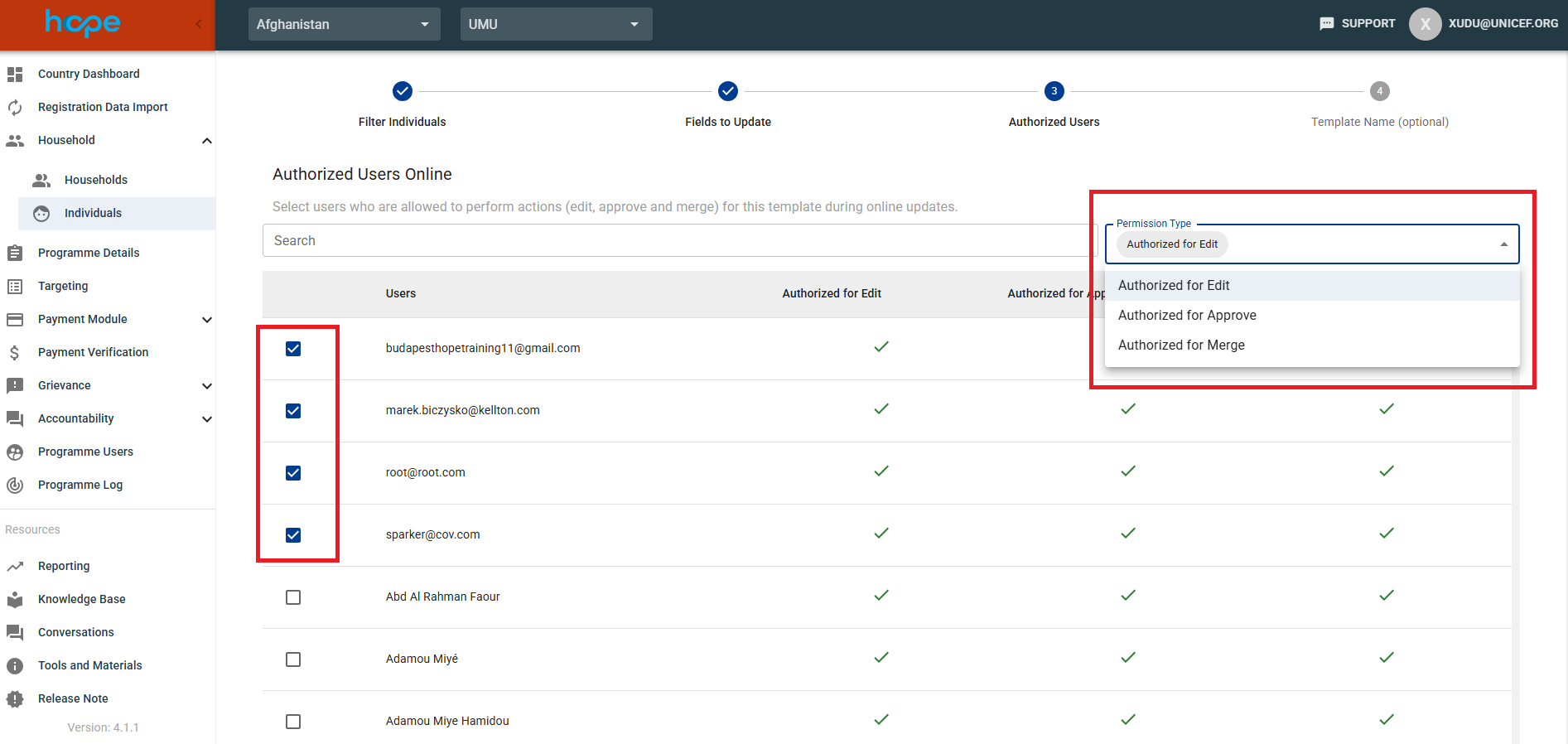Go to Filter Individuals step

click(x=403, y=91)
